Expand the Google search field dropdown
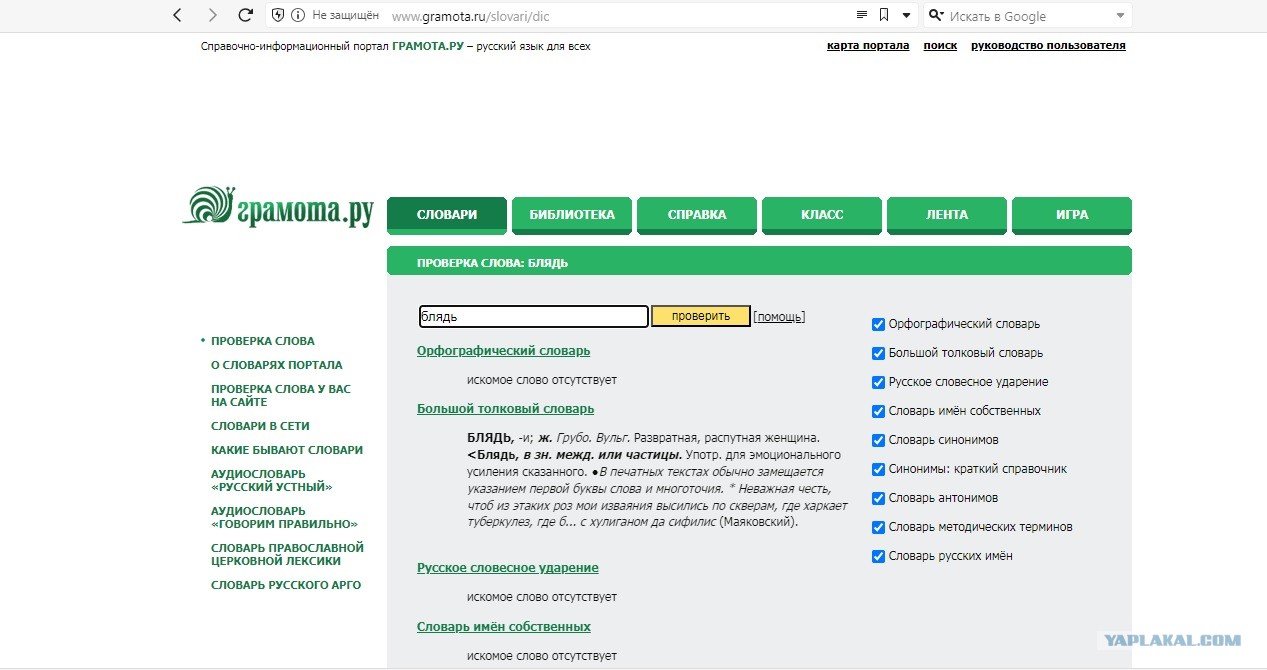The width and height of the screenshot is (1267, 670). 1120,16
